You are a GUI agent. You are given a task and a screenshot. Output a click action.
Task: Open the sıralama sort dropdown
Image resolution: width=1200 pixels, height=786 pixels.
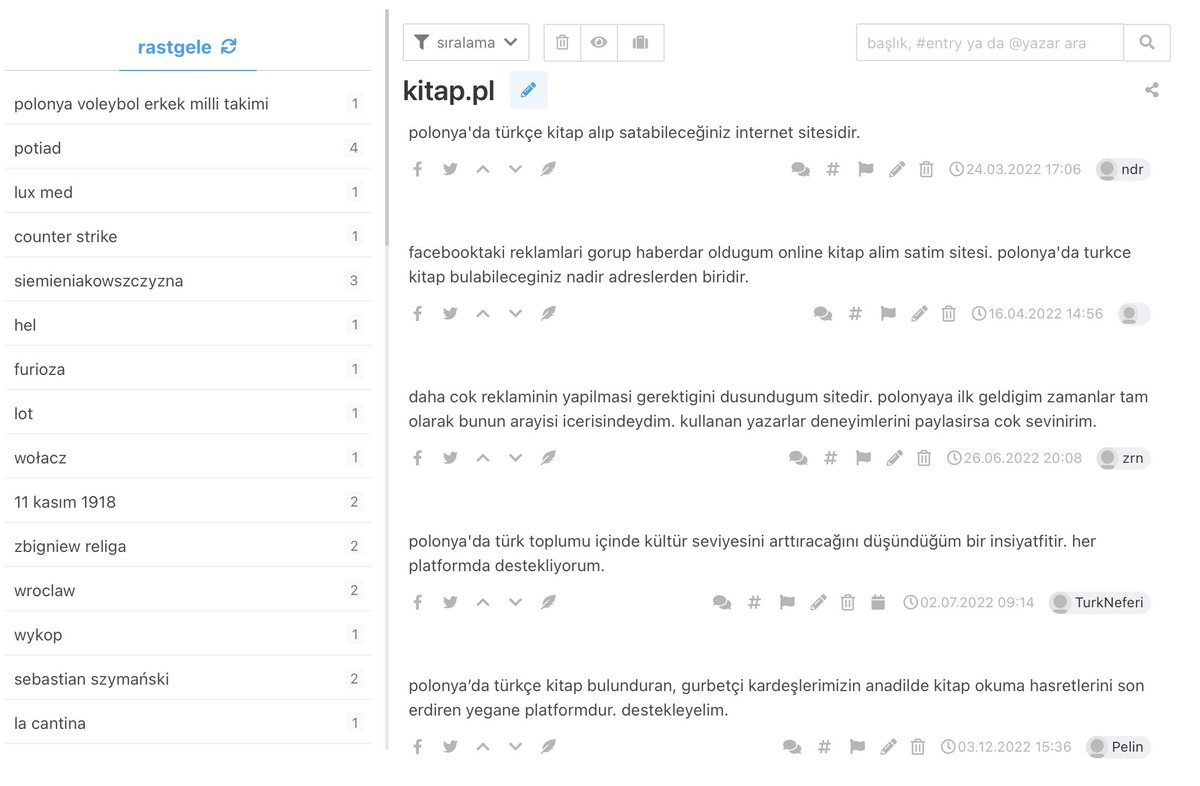tap(466, 42)
